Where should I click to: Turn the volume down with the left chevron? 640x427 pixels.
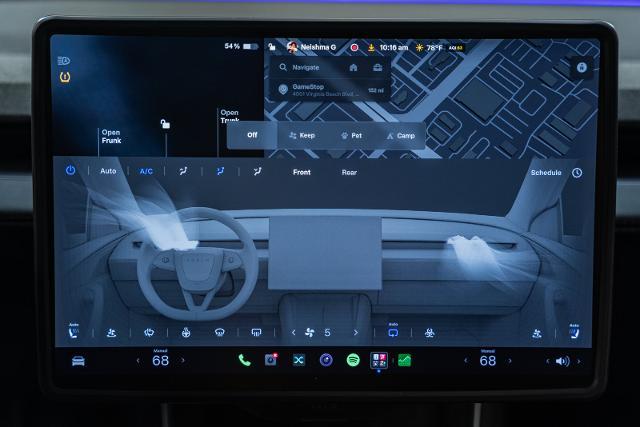coord(548,361)
